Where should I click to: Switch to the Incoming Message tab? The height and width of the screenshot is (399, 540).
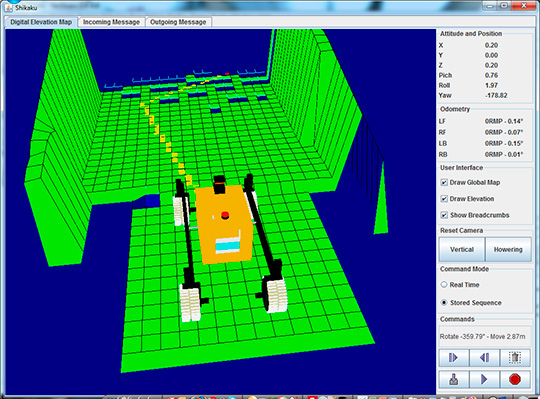pyautogui.click(x=111, y=22)
